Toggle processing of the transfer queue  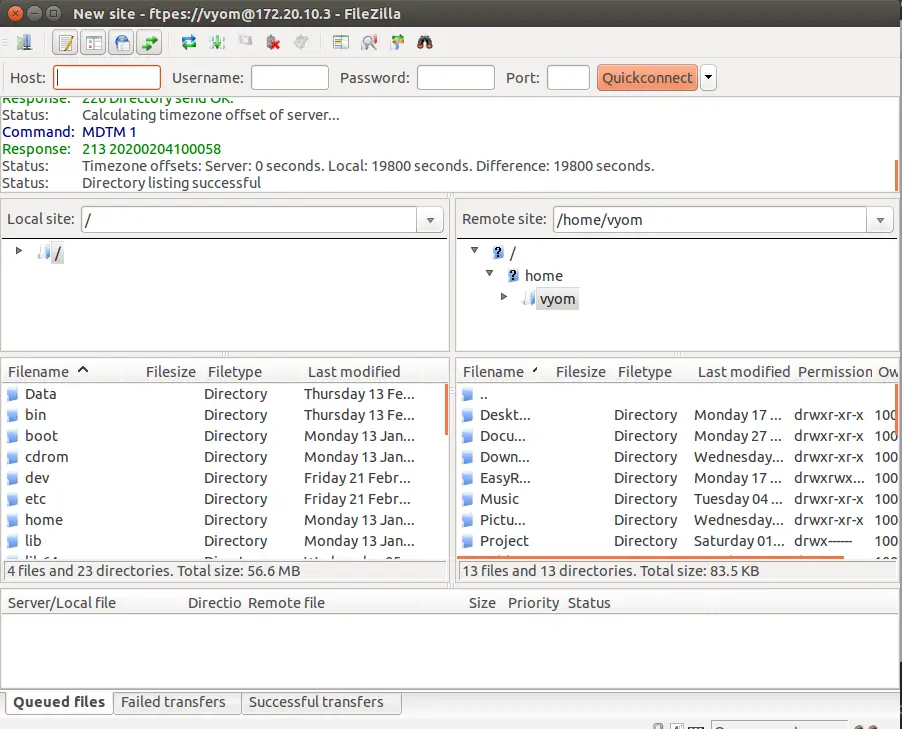pyautogui.click(x=217, y=43)
